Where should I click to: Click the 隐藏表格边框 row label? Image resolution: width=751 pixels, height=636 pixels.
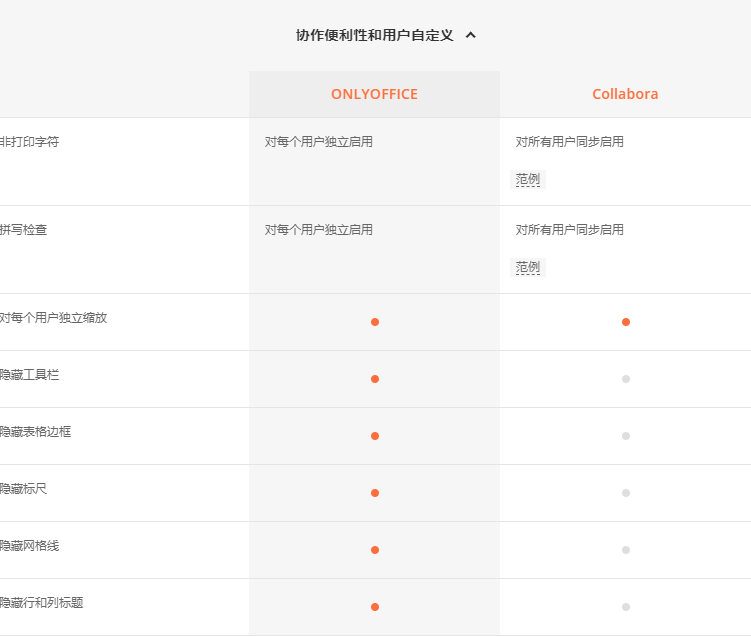(35, 432)
